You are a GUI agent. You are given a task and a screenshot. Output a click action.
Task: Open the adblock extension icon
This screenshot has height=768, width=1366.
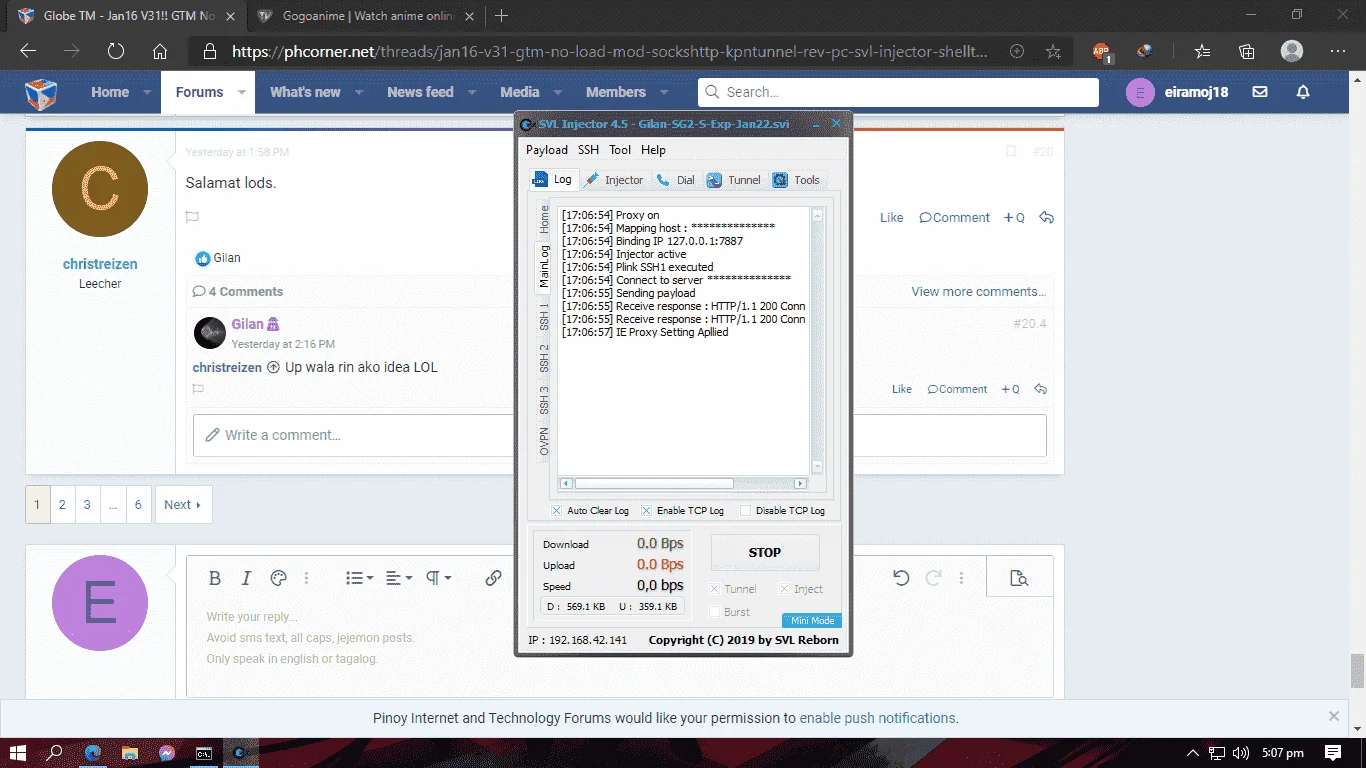point(1101,52)
